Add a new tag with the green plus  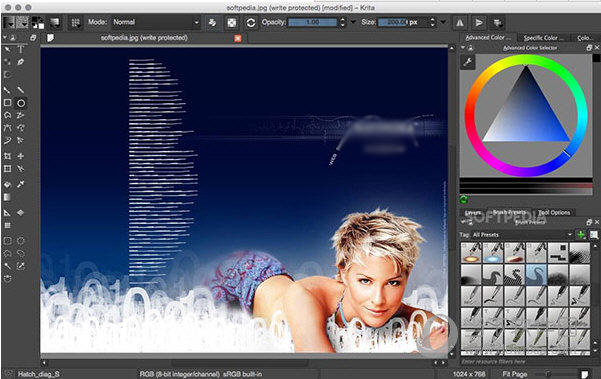pyautogui.click(x=581, y=235)
